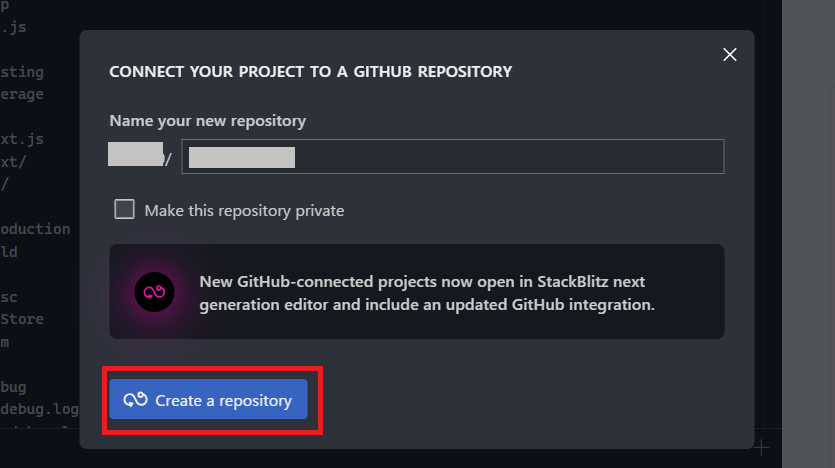Click the "oduction" text in the background panel
The width and height of the screenshot is (835, 468).
pos(35,229)
